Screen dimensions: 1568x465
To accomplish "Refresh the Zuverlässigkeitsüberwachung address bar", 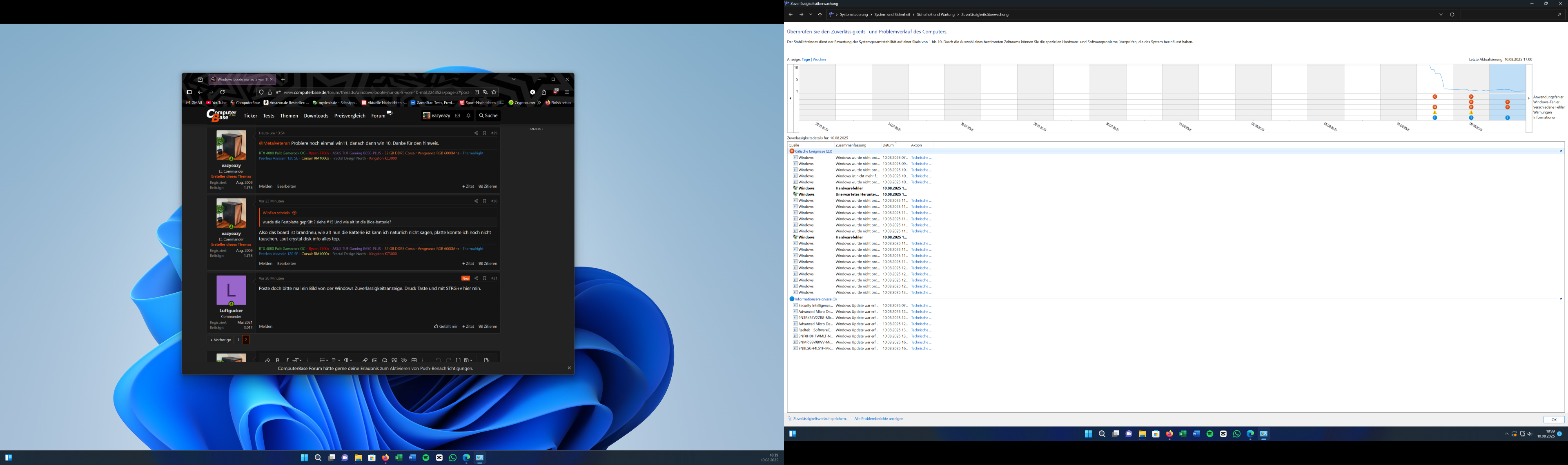I will tap(1452, 15).
